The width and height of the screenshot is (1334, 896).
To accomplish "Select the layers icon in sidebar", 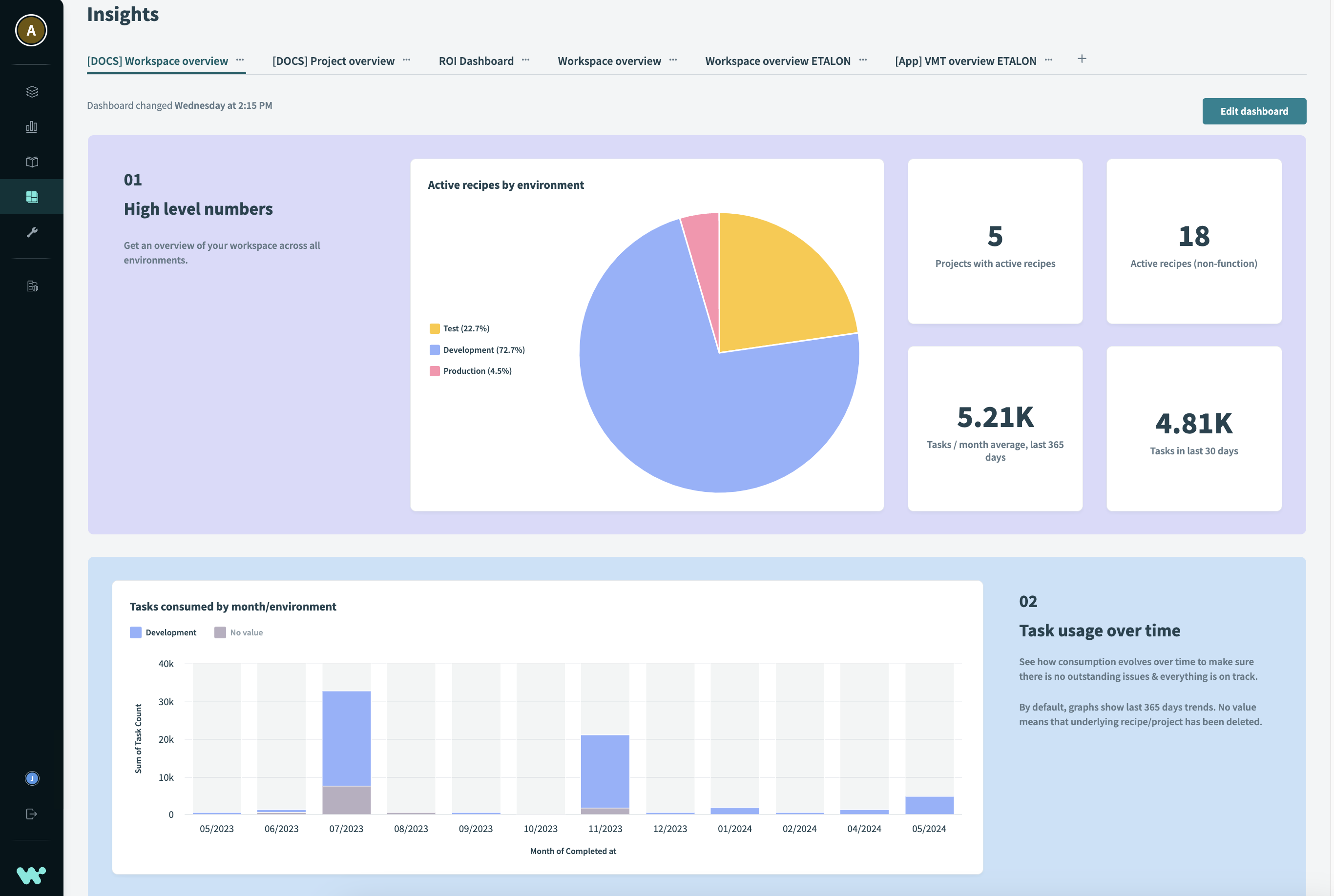I will (x=31, y=91).
